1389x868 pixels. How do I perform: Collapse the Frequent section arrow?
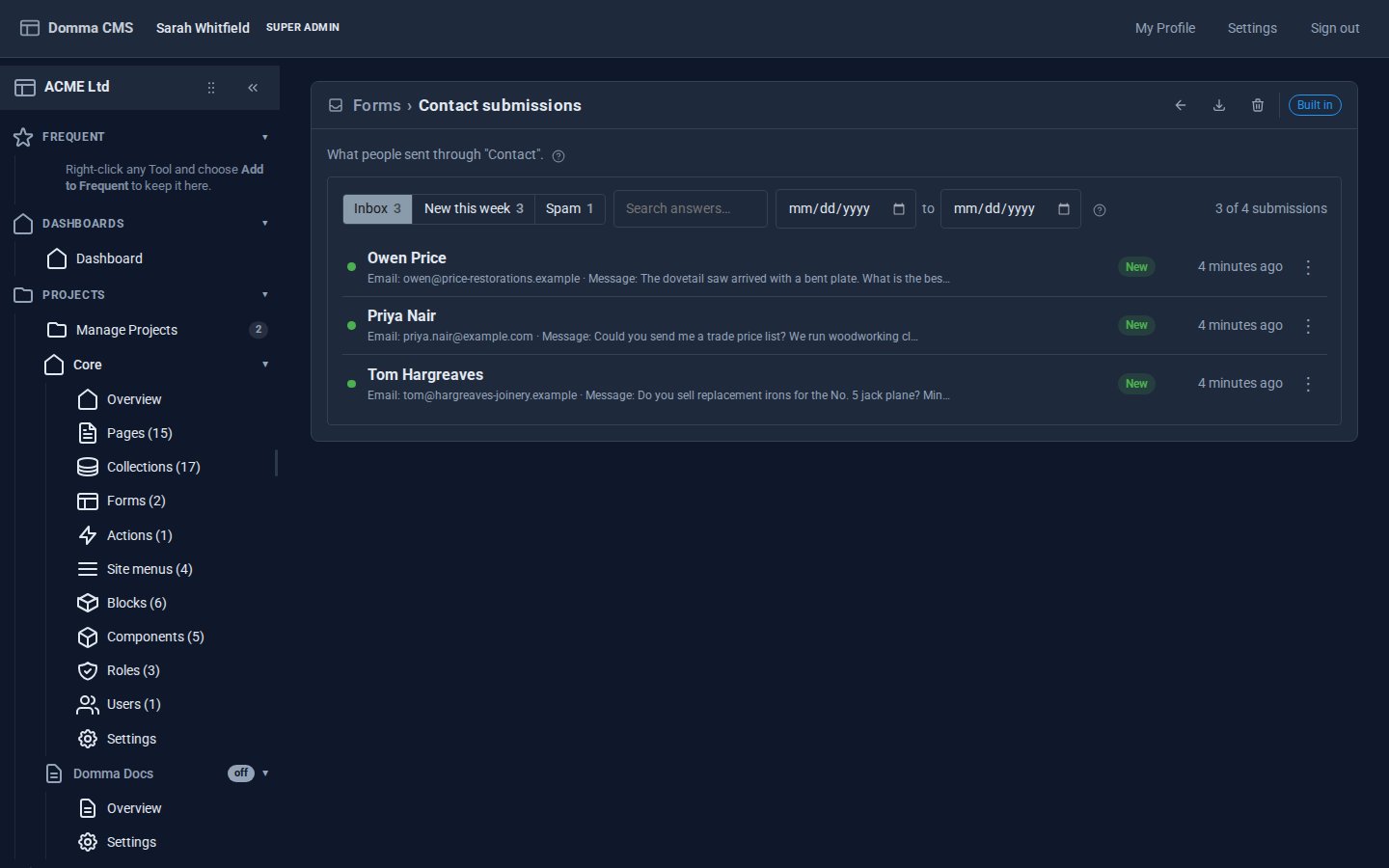(265, 137)
